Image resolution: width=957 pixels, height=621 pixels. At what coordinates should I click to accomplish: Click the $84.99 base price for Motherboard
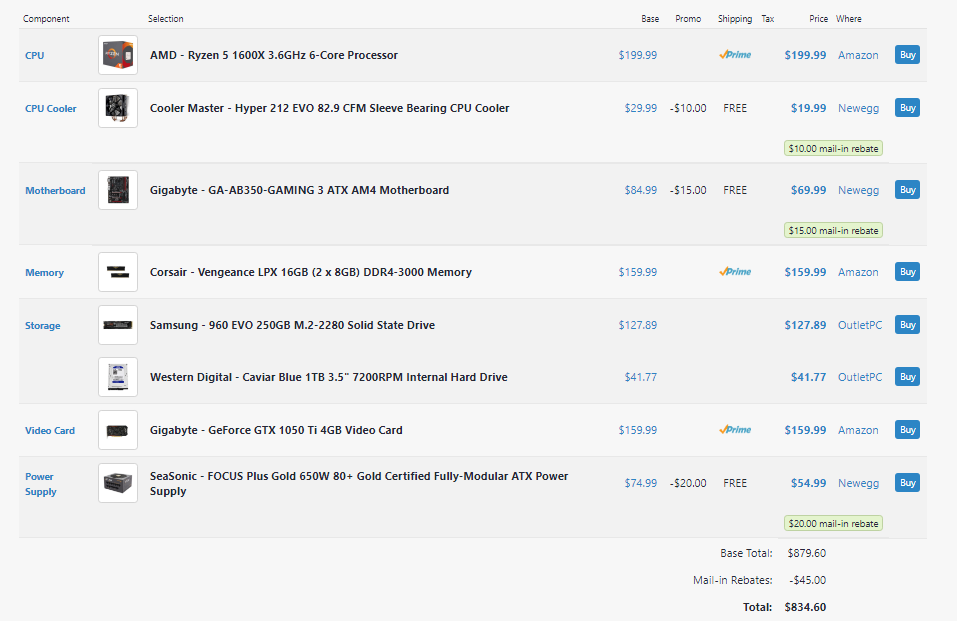pyautogui.click(x=641, y=190)
